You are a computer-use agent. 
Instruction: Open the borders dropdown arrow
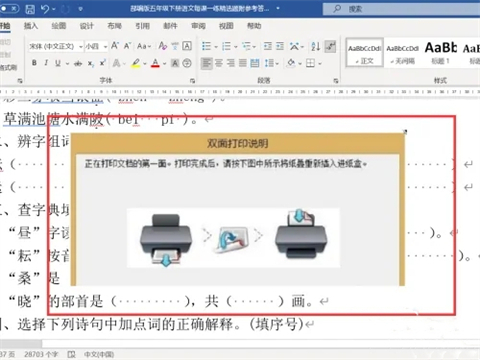[x=320, y=63]
